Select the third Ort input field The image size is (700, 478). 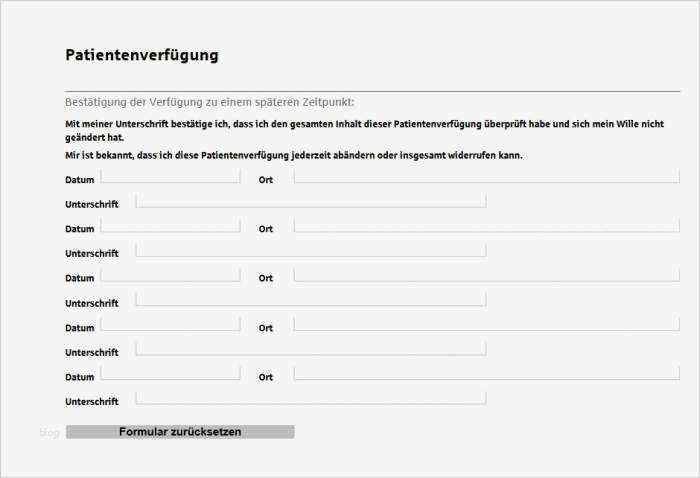(486, 275)
